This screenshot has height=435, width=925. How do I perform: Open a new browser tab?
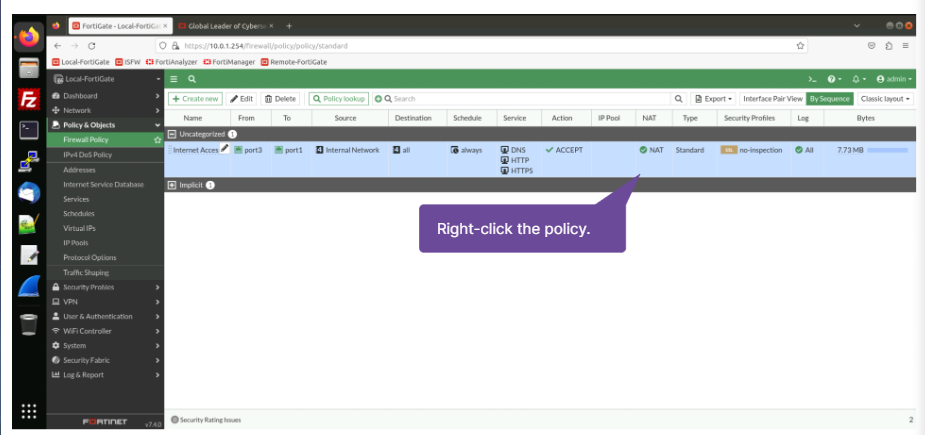288,26
